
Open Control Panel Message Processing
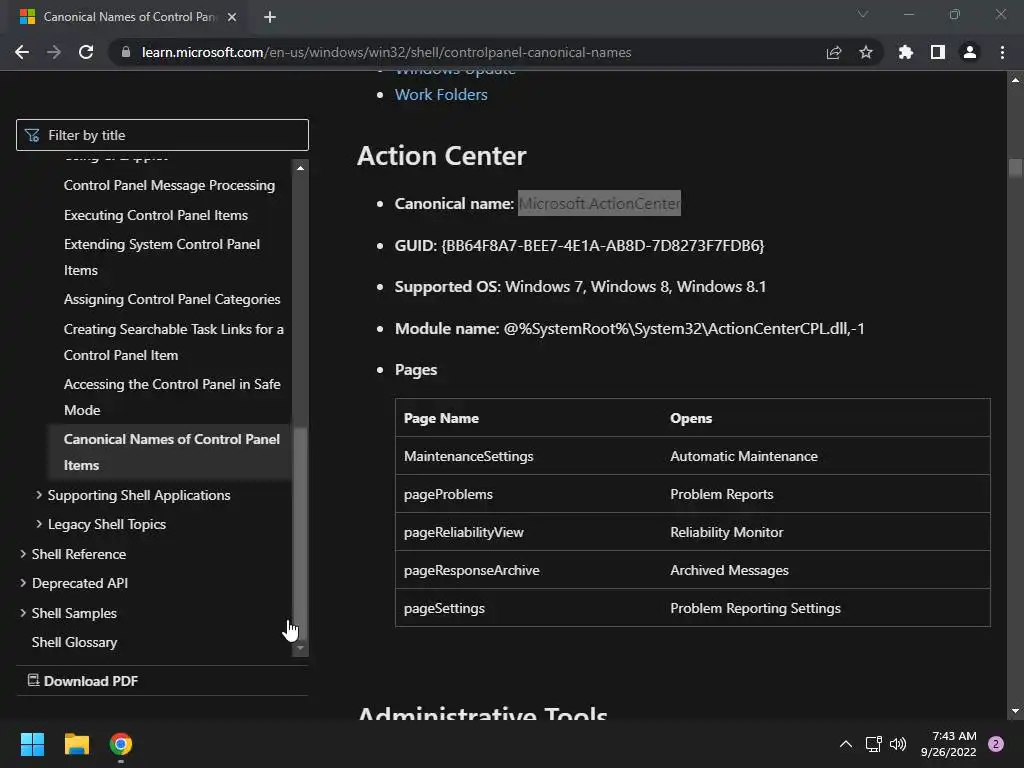(x=169, y=185)
